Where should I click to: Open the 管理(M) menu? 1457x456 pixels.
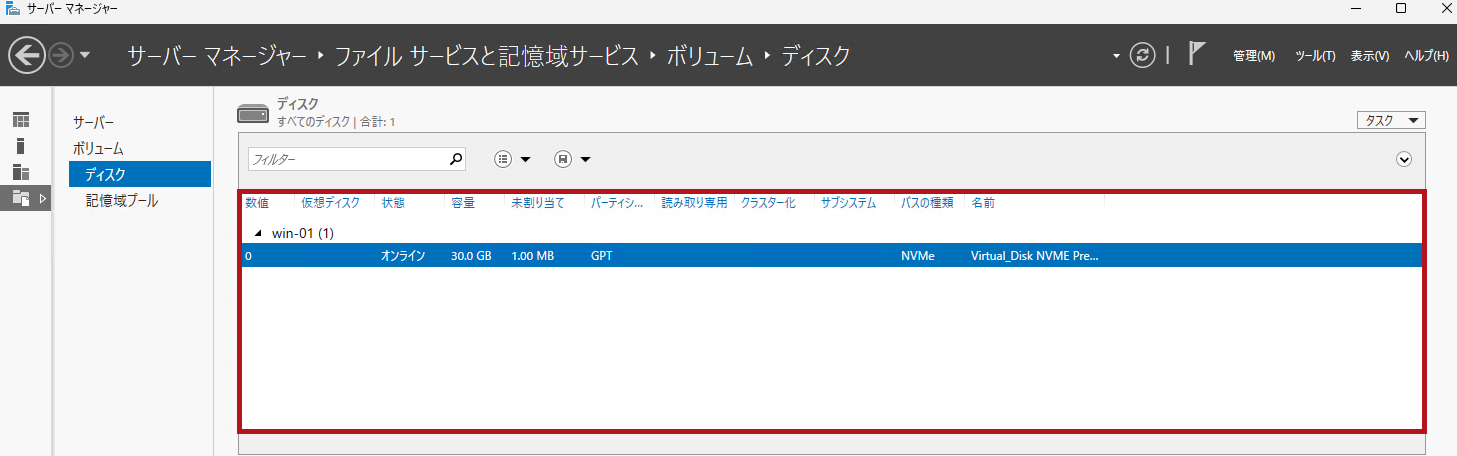1253,56
